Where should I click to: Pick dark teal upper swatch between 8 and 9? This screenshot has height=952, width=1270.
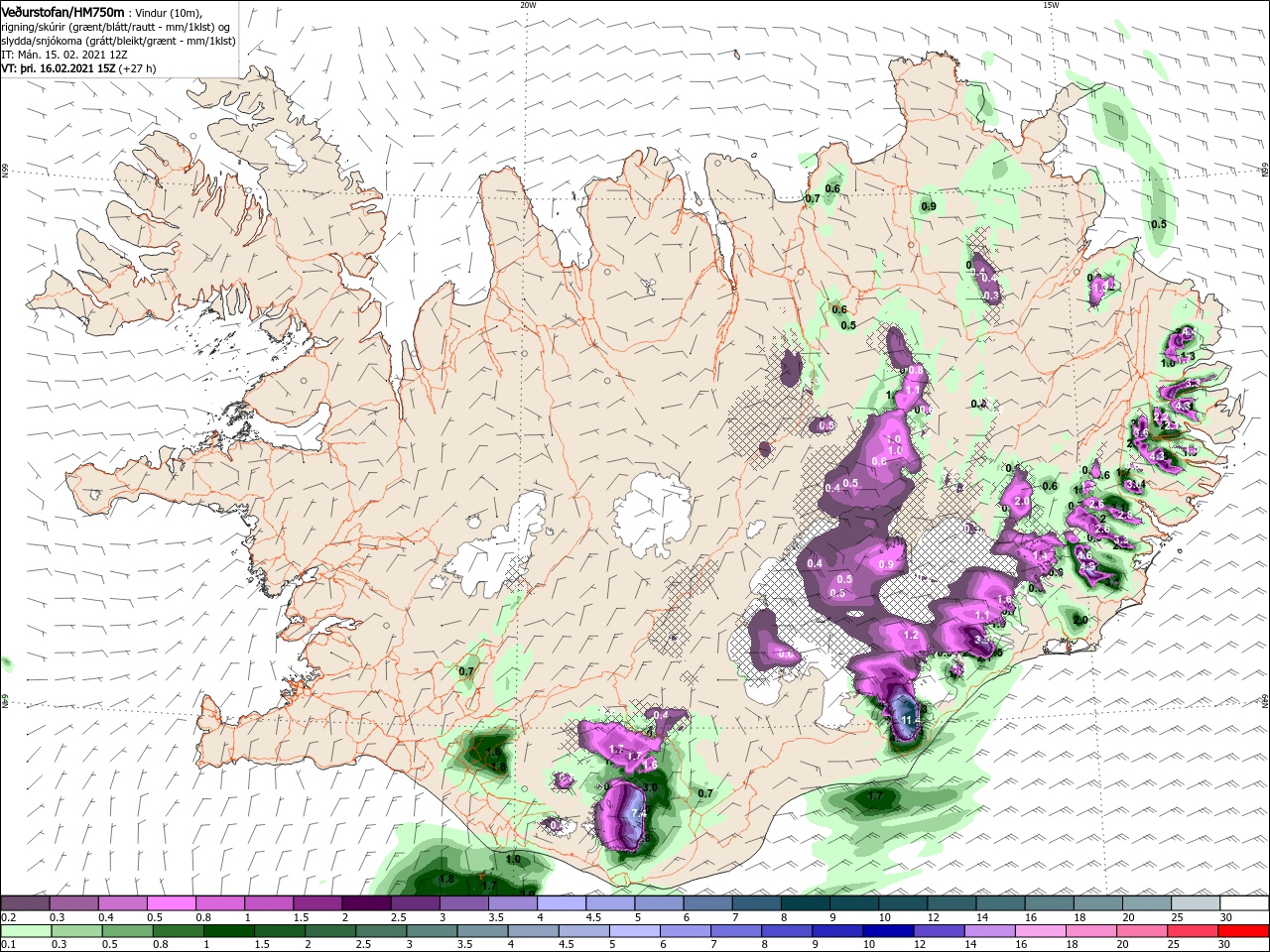click(806, 903)
